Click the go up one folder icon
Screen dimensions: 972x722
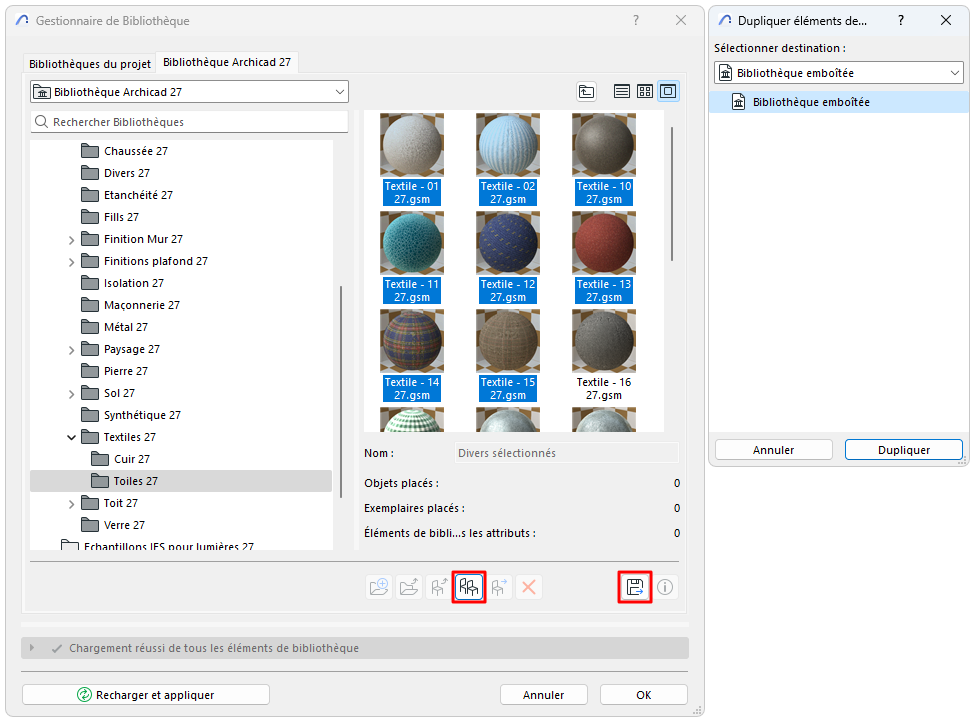point(586,92)
